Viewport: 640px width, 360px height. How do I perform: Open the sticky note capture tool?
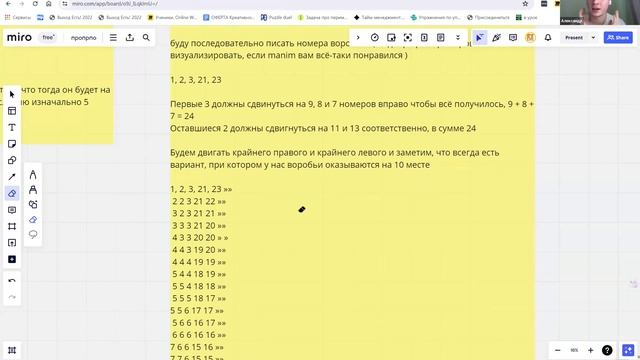click(391, 38)
